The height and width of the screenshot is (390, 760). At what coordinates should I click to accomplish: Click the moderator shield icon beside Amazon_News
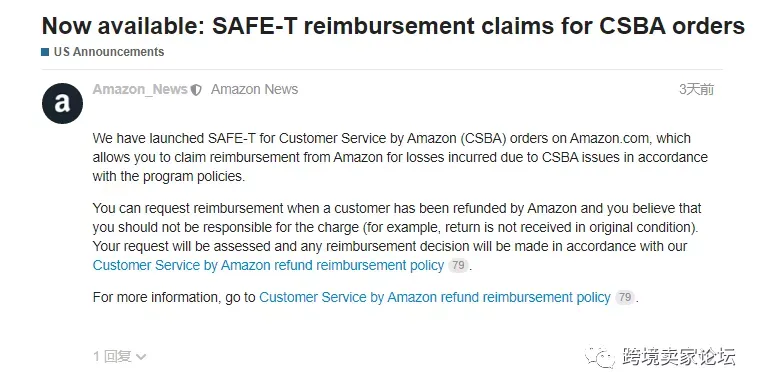point(196,90)
